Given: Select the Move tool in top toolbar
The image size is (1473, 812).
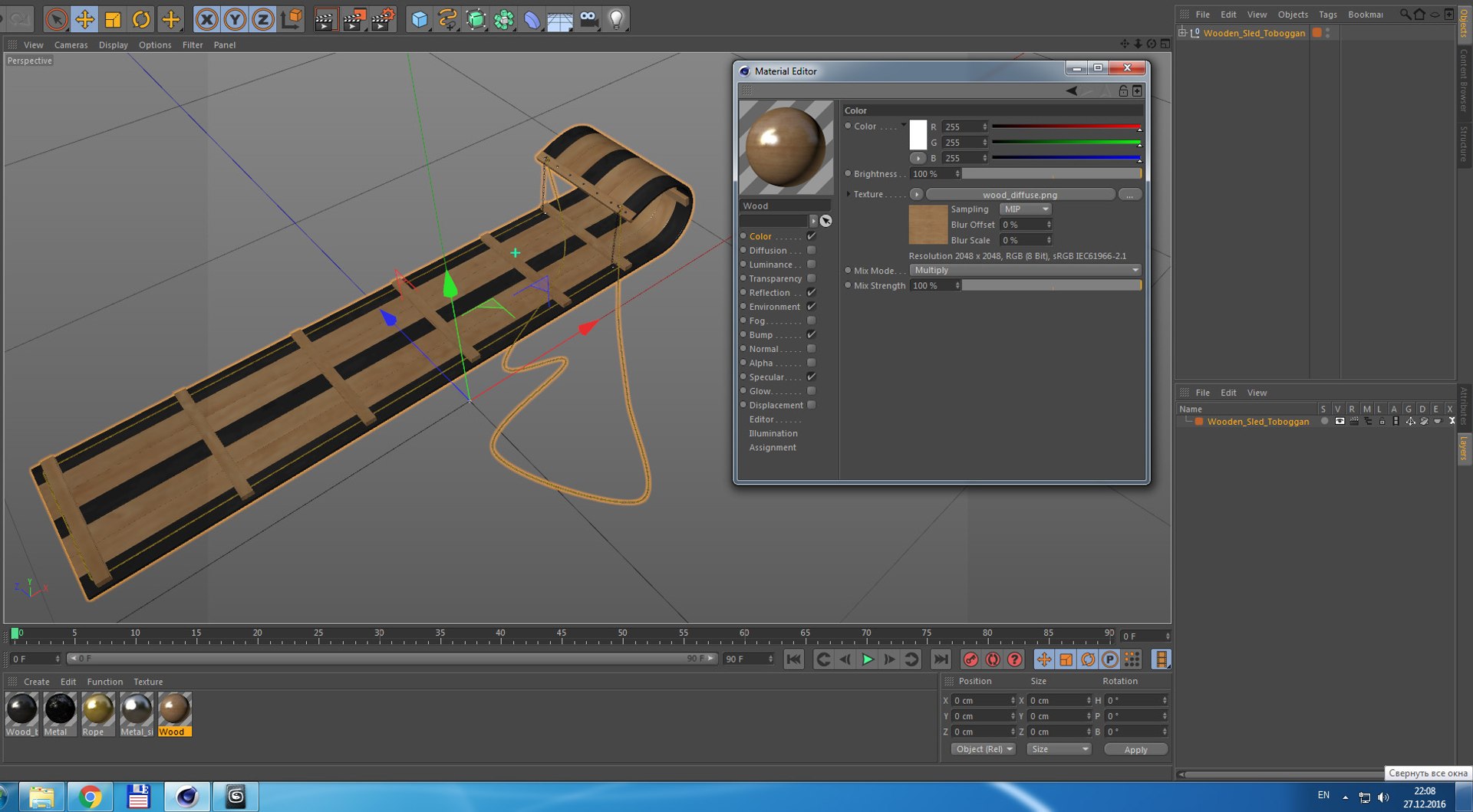Looking at the screenshot, I should (84, 19).
